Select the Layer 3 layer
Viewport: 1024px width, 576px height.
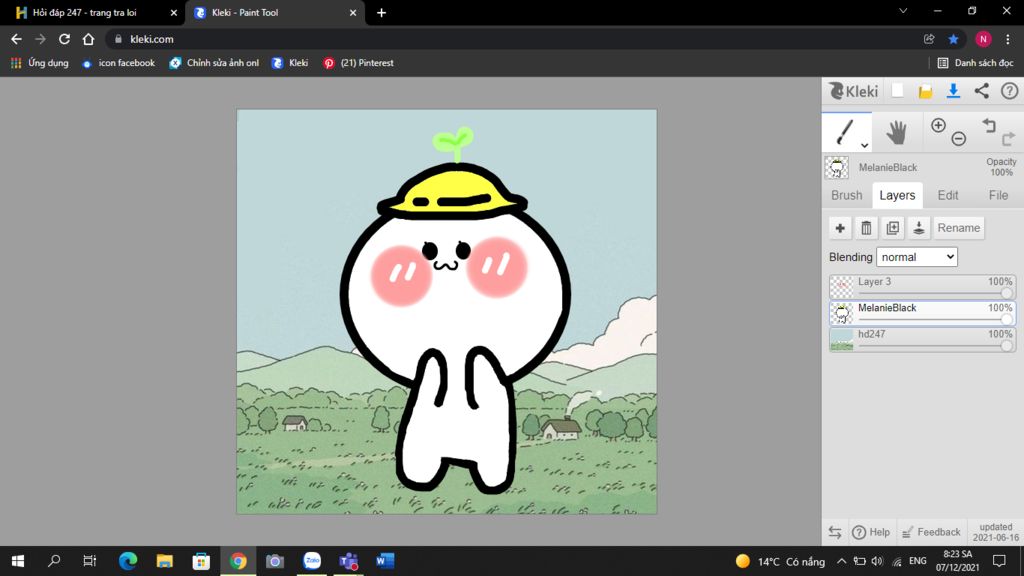pyautogui.click(x=922, y=287)
